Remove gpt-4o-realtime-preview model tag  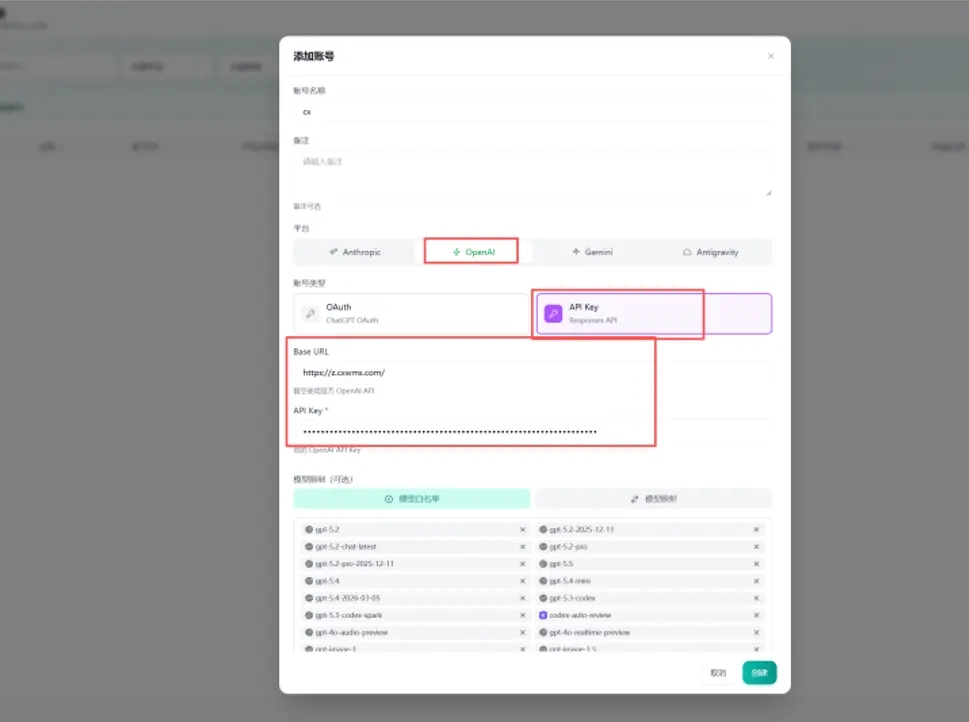point(756,632)
